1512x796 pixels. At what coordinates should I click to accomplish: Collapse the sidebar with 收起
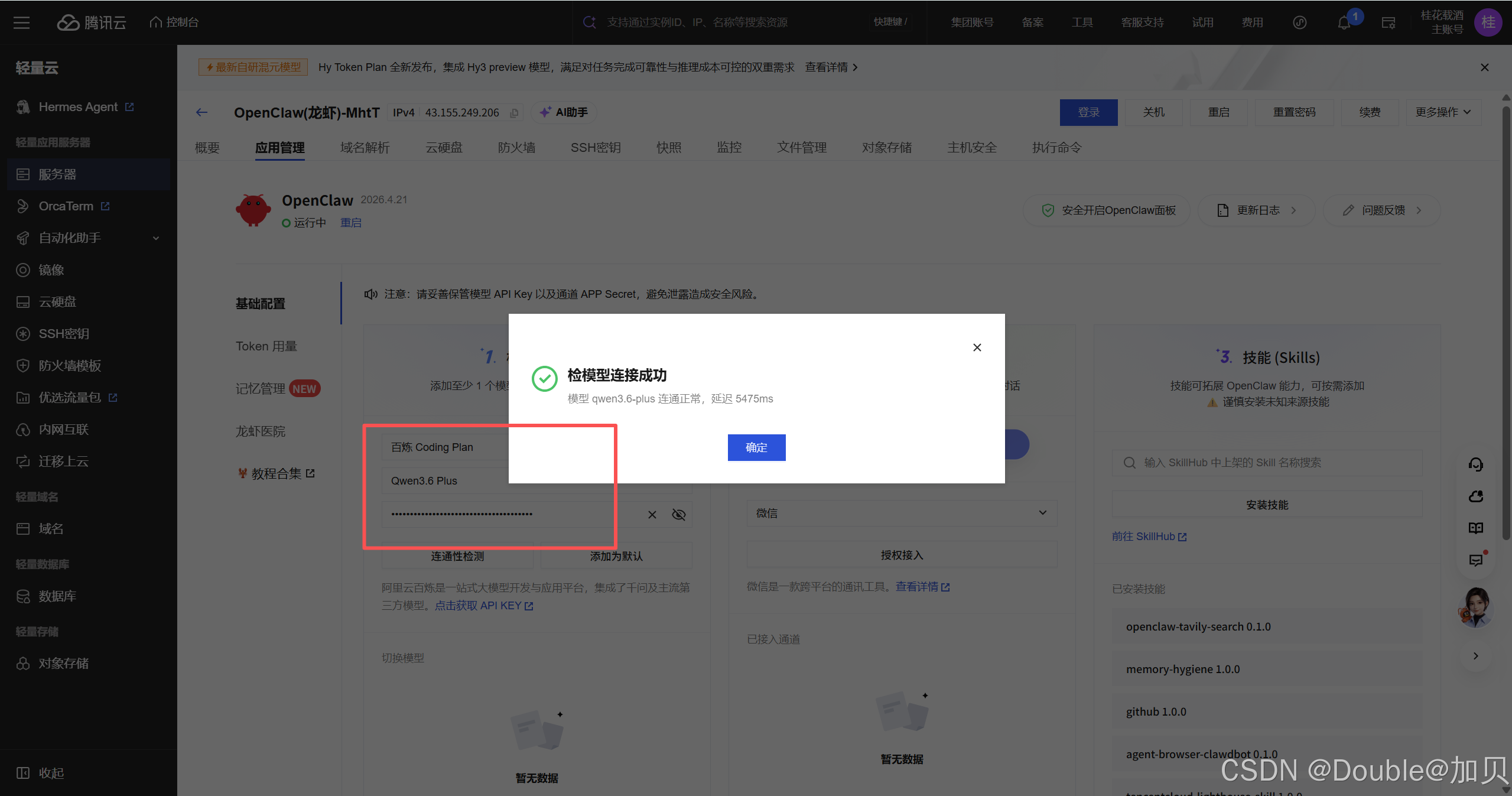40,773
